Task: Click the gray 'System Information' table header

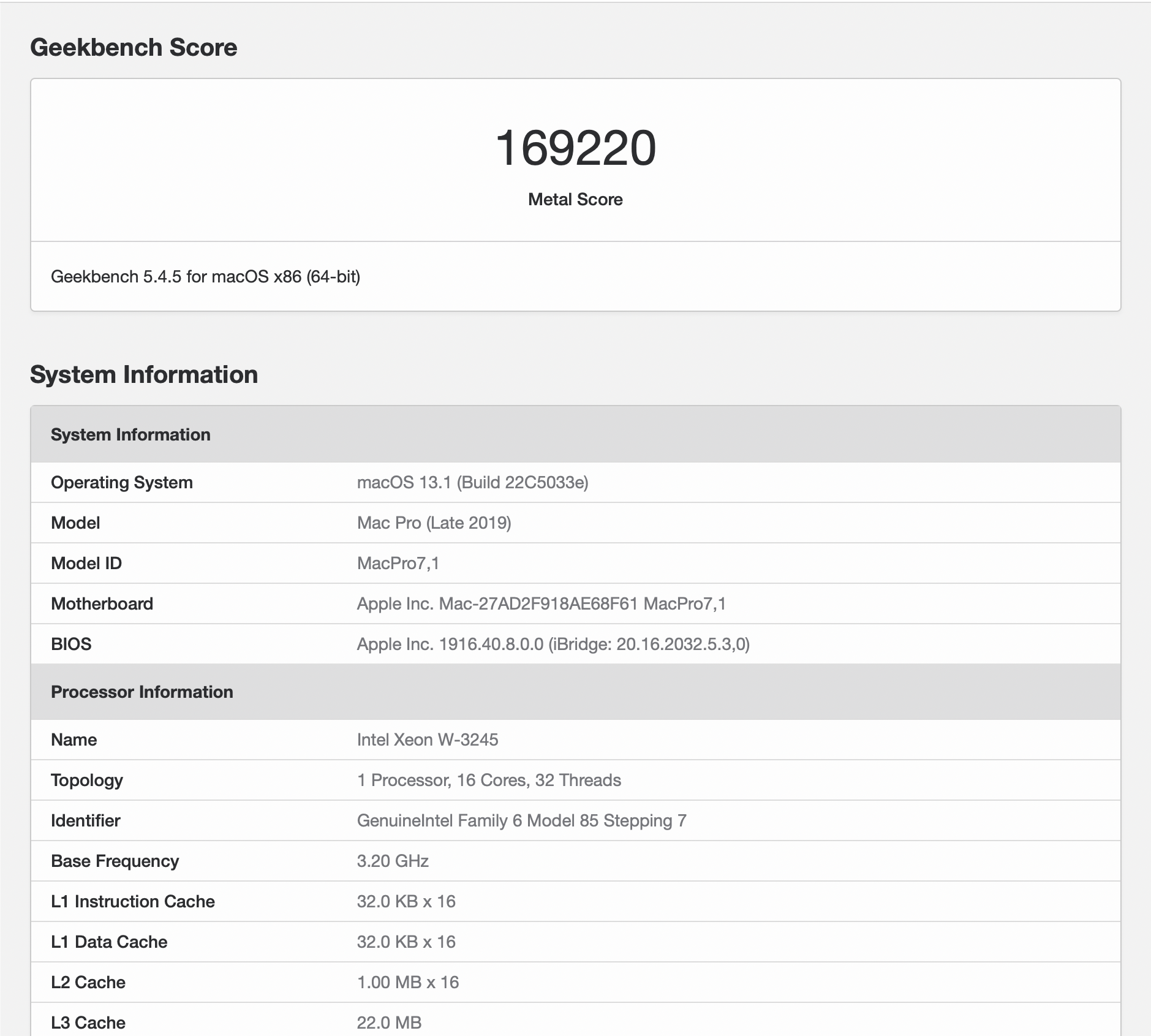Action: (576, 434)
